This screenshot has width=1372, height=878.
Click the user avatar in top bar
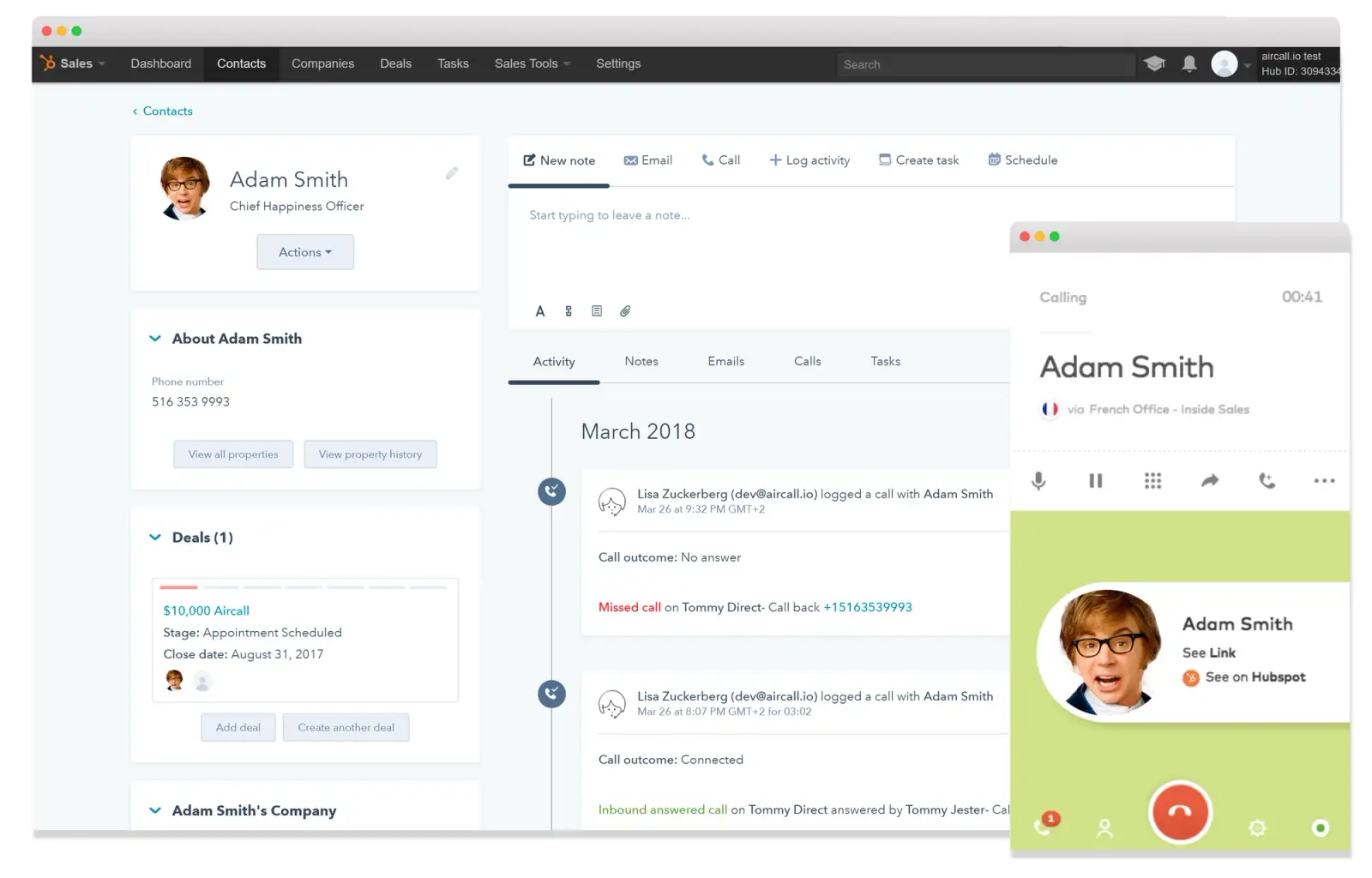[x=1224, y=63]
